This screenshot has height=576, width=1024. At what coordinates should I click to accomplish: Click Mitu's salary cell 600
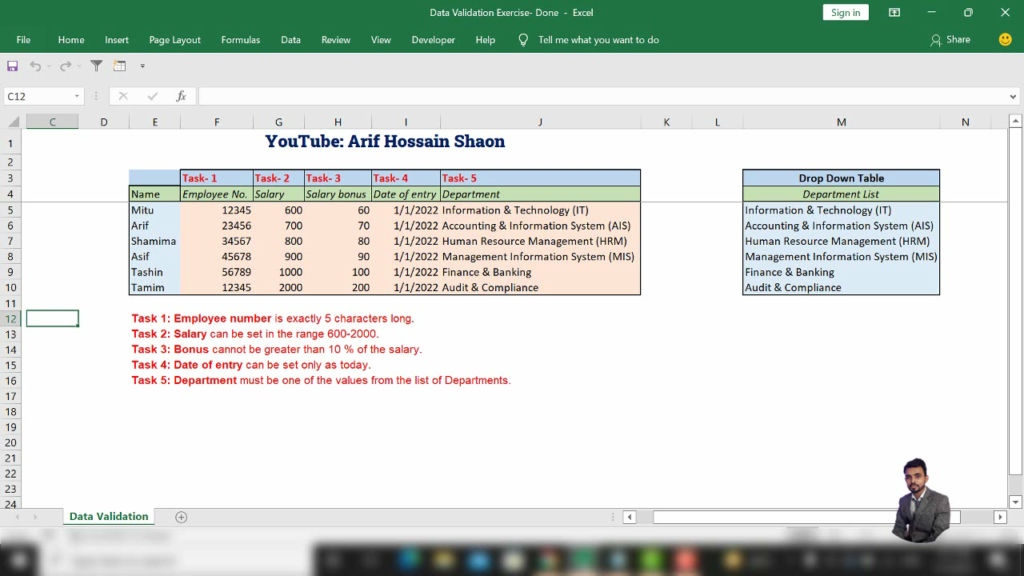pos(279,210)
